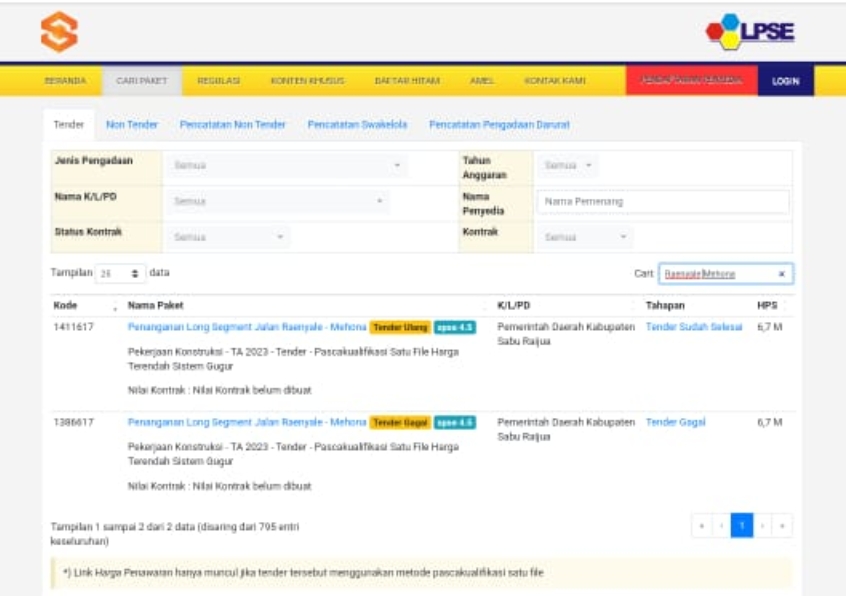Open package link for Kode 1386617
Viewport: 846px width, 596px height.
tap(247, 423)
